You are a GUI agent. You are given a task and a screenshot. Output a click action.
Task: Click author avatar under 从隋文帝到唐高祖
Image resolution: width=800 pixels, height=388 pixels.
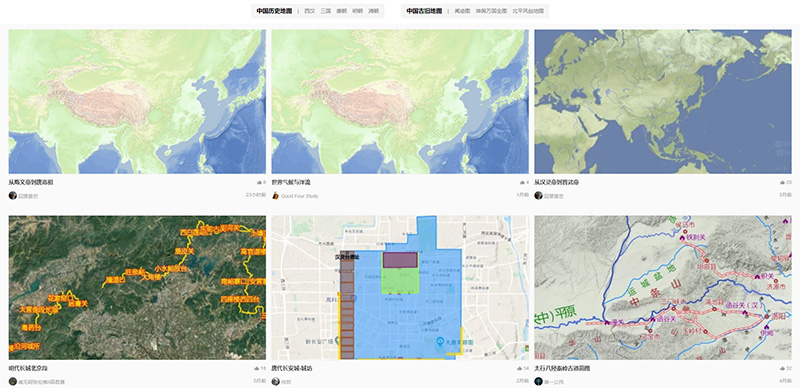coord(13,196)
